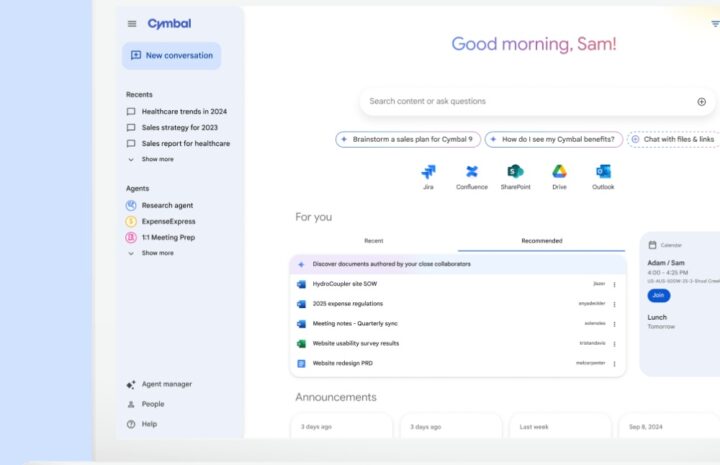Screen dimensions: 720x465
Task: Click Chat with files & links chip
Action: pyautogui.click(x=674, y=139)
